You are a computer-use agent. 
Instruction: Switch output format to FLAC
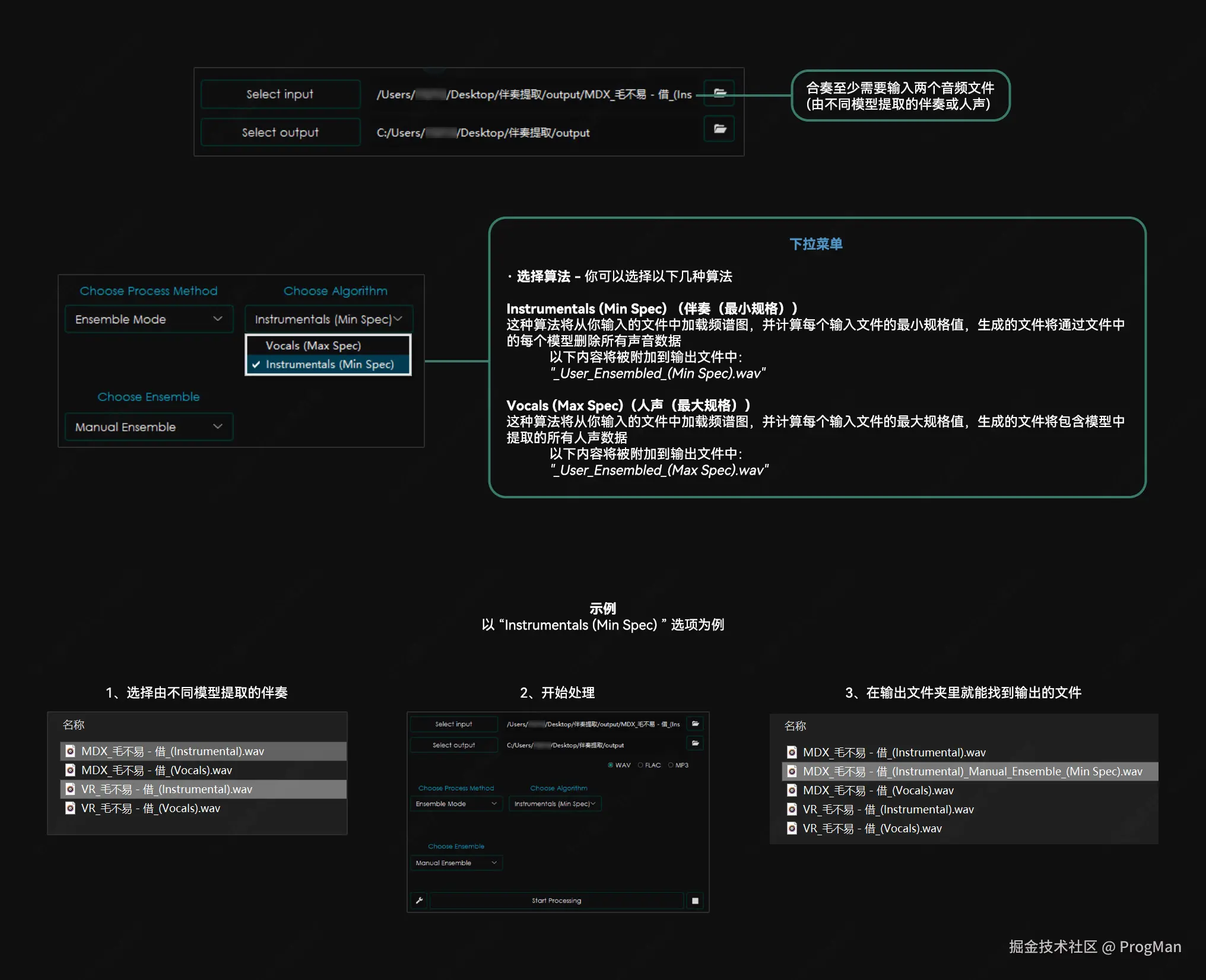click(640, 765)
